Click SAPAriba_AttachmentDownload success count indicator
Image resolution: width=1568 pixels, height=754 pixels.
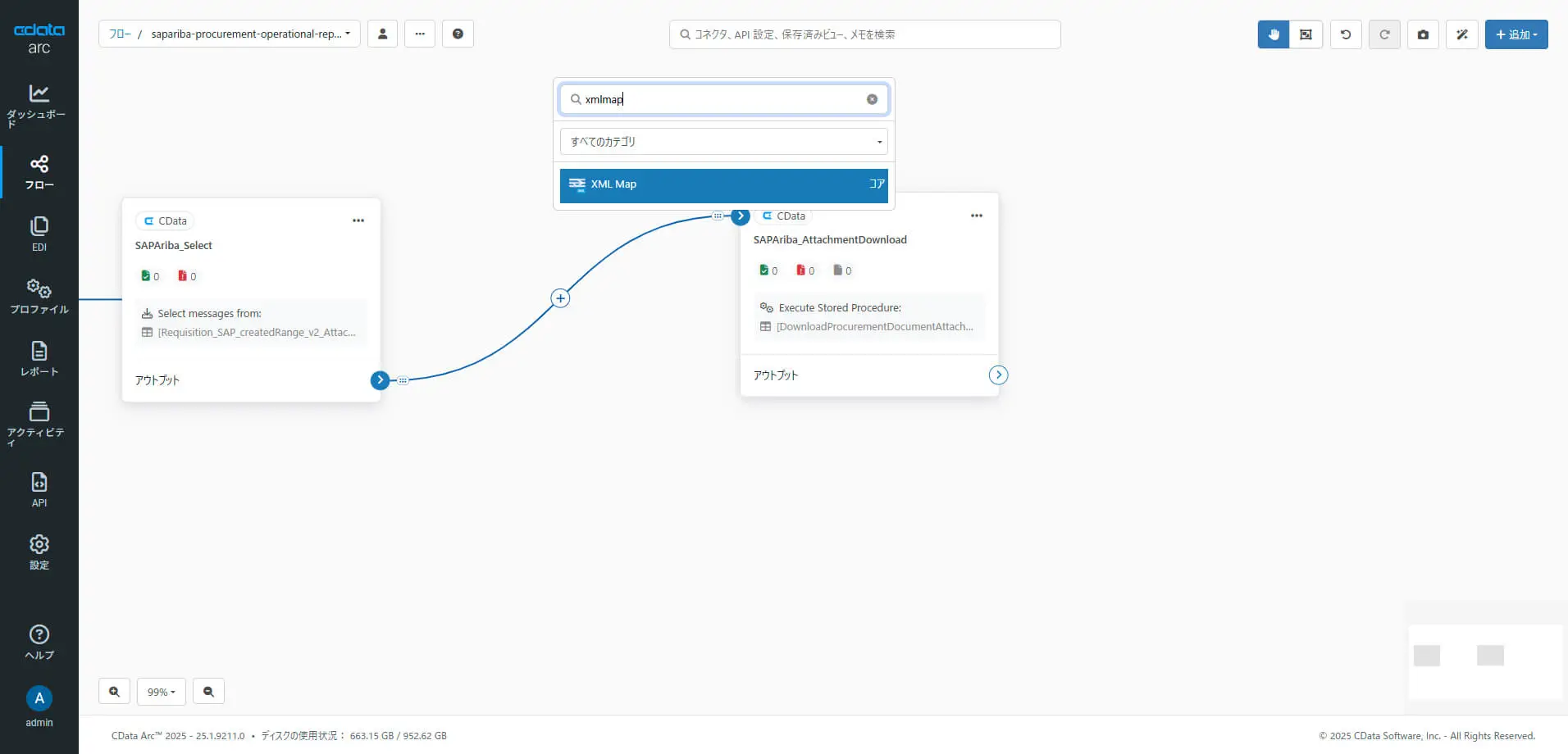(768, 270)
